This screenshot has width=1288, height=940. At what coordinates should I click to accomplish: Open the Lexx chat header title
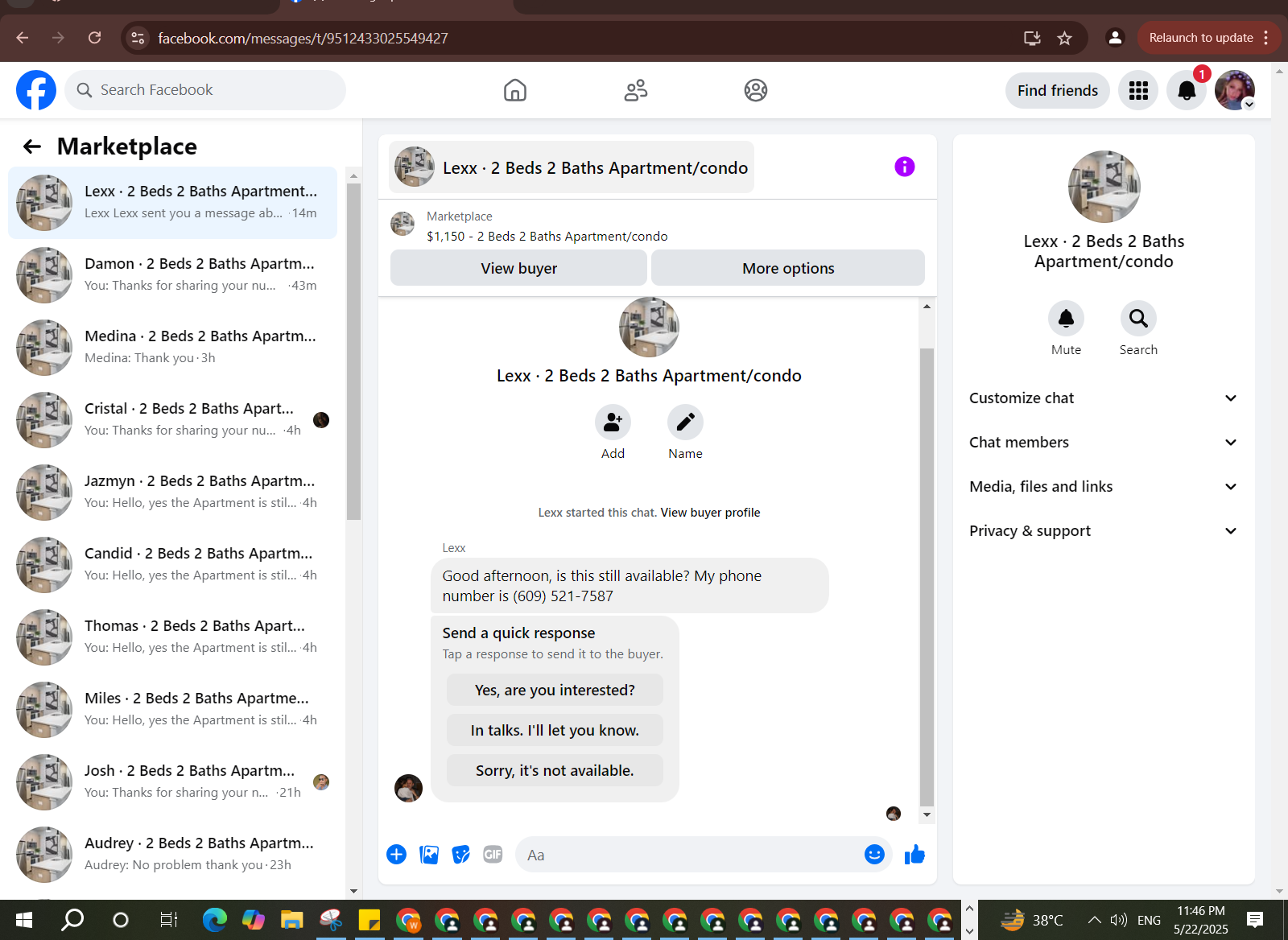(x=572, y=167)
